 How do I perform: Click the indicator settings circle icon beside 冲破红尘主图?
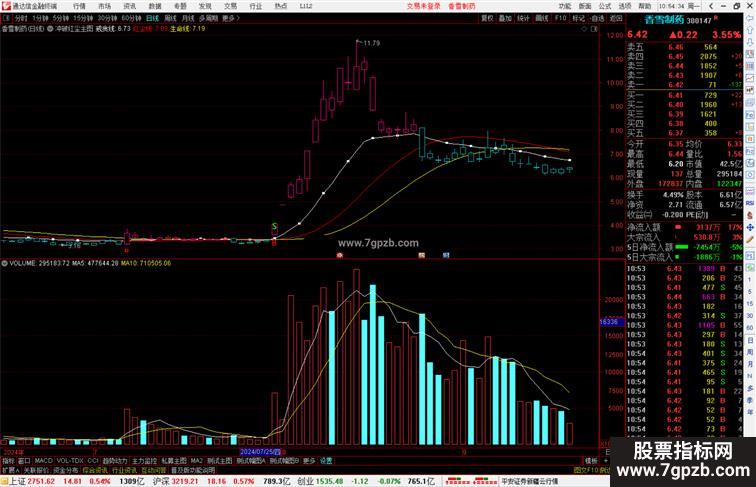tap(51, 29)
